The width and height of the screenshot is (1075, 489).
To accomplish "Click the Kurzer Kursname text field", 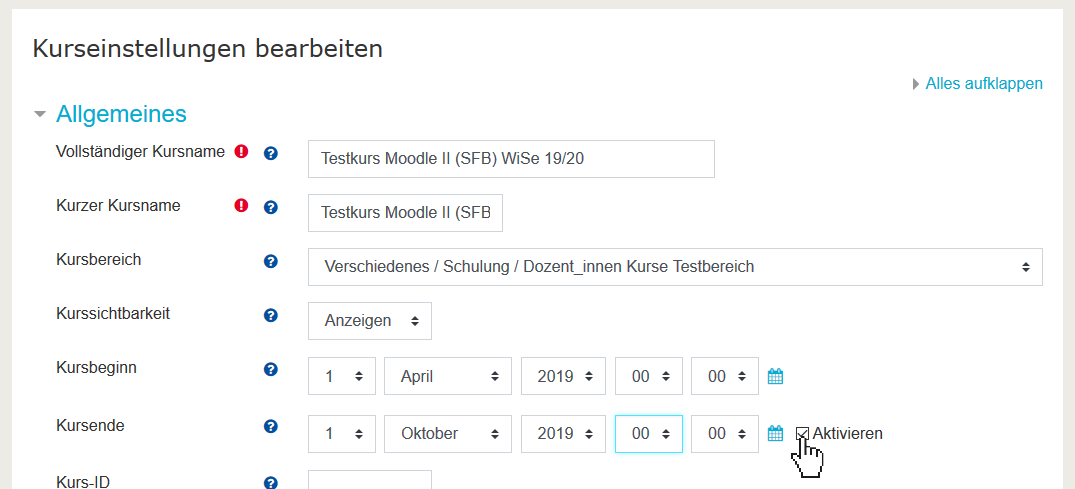I will [405, 213].
